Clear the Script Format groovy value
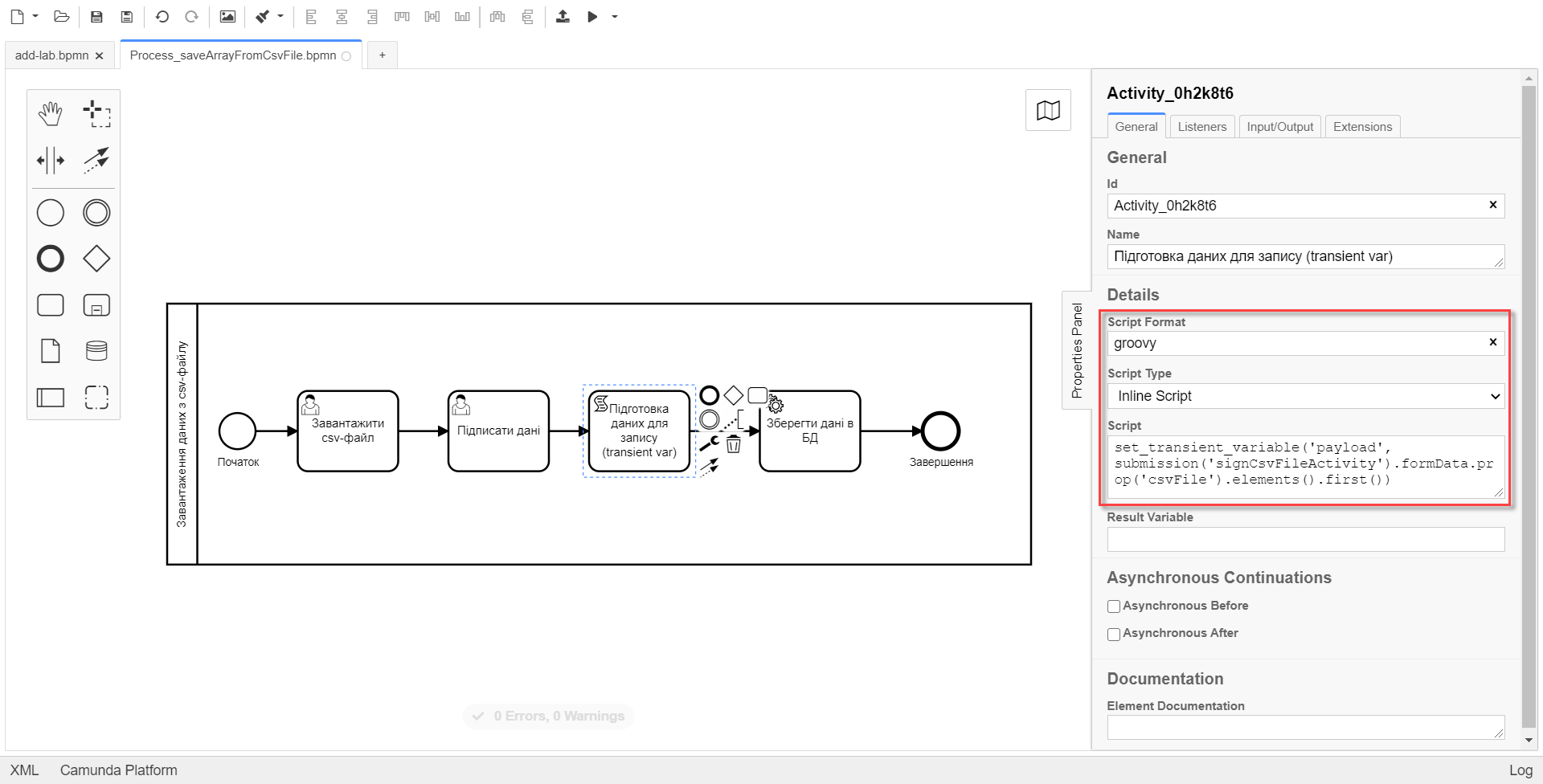 tap(1493, 342)
